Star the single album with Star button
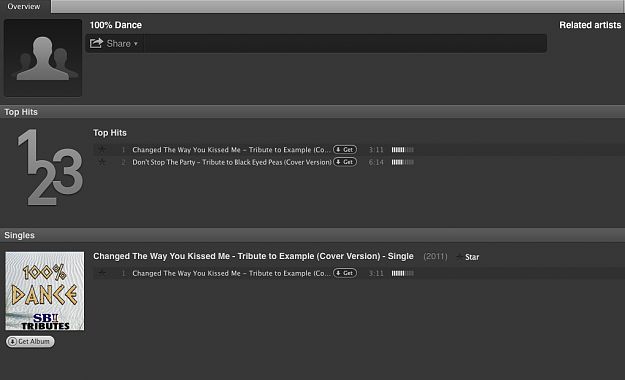This screenshot has height=380, width=625. tap(468, 257)
